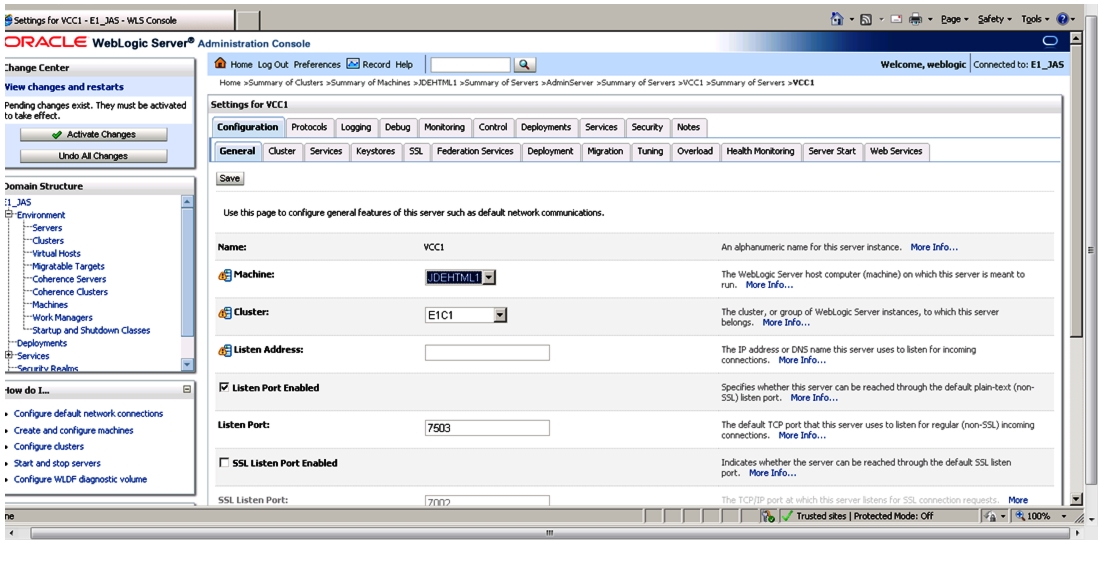Click the IE read mail icon
Image resolution: width=1098 pixels, height=561 pixels.
(x=896, y=20)
